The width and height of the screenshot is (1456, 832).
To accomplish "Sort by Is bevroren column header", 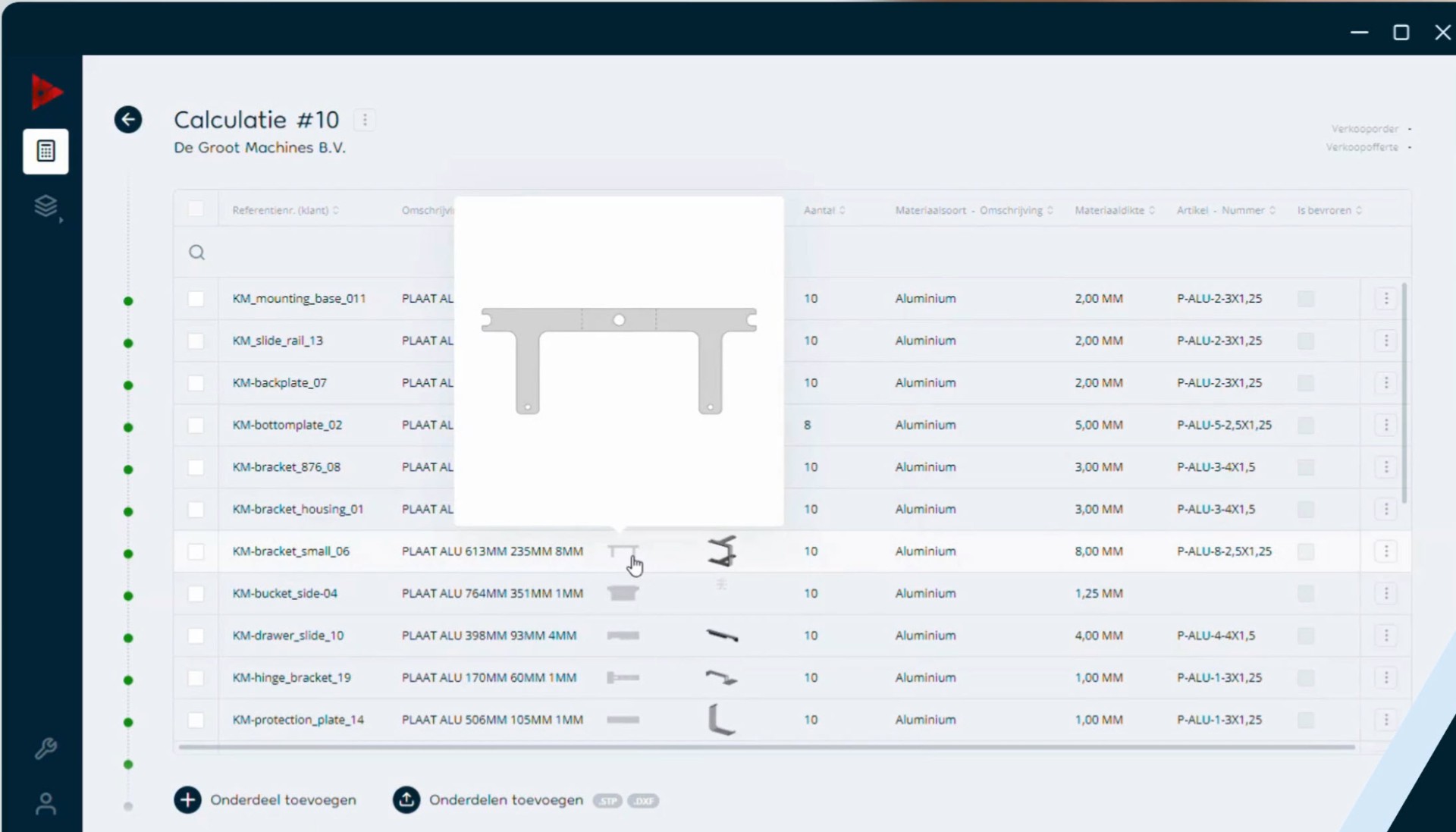I will [1329, 210].
